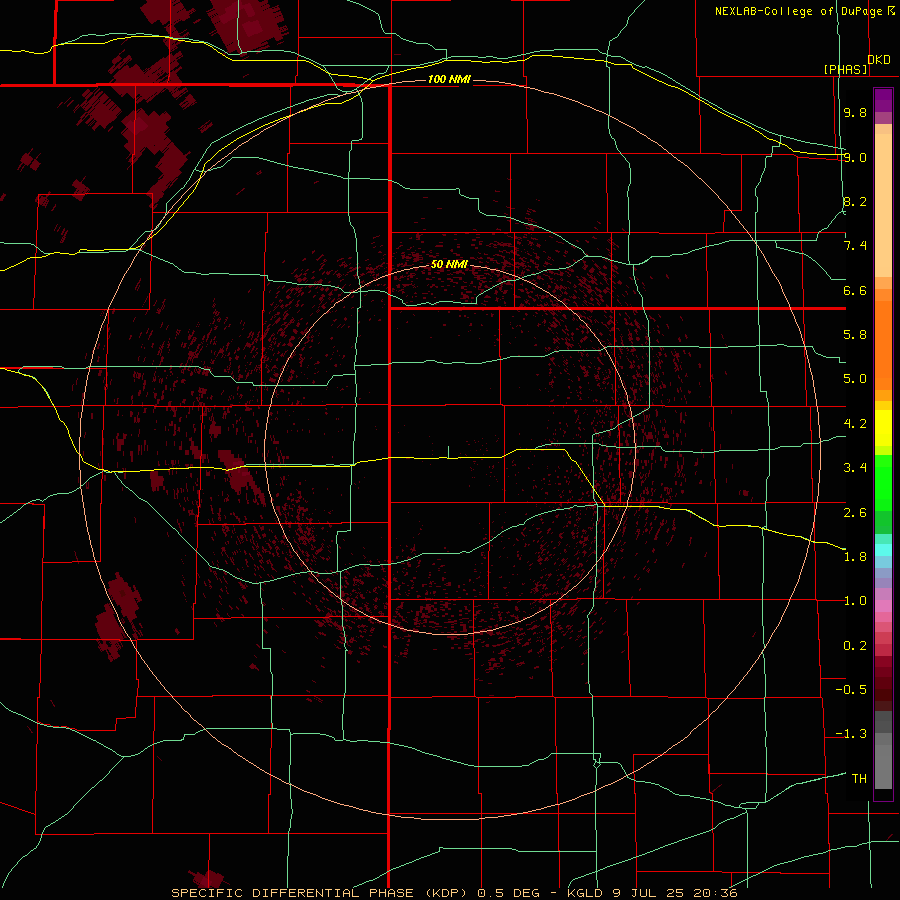Screen dimensions: 900x900
Task: Click the 6.6 scale value
Action: click(x=855, y=290)
